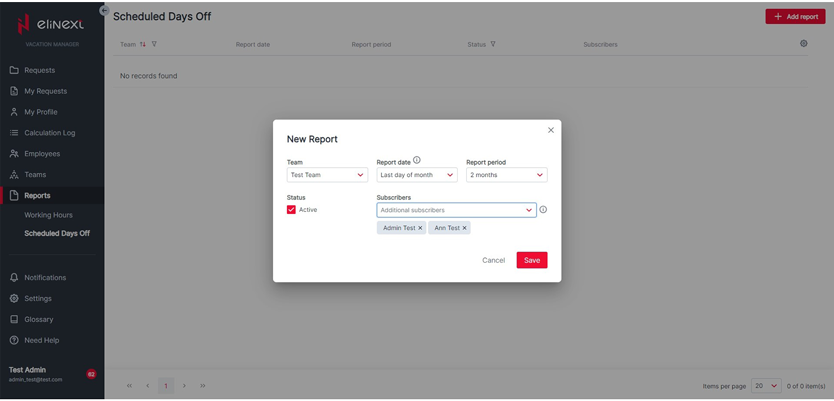Click the info icon beside Report date
Image resolution: width=834 pixels, height=401 pixels.
[x=417, y=160]
